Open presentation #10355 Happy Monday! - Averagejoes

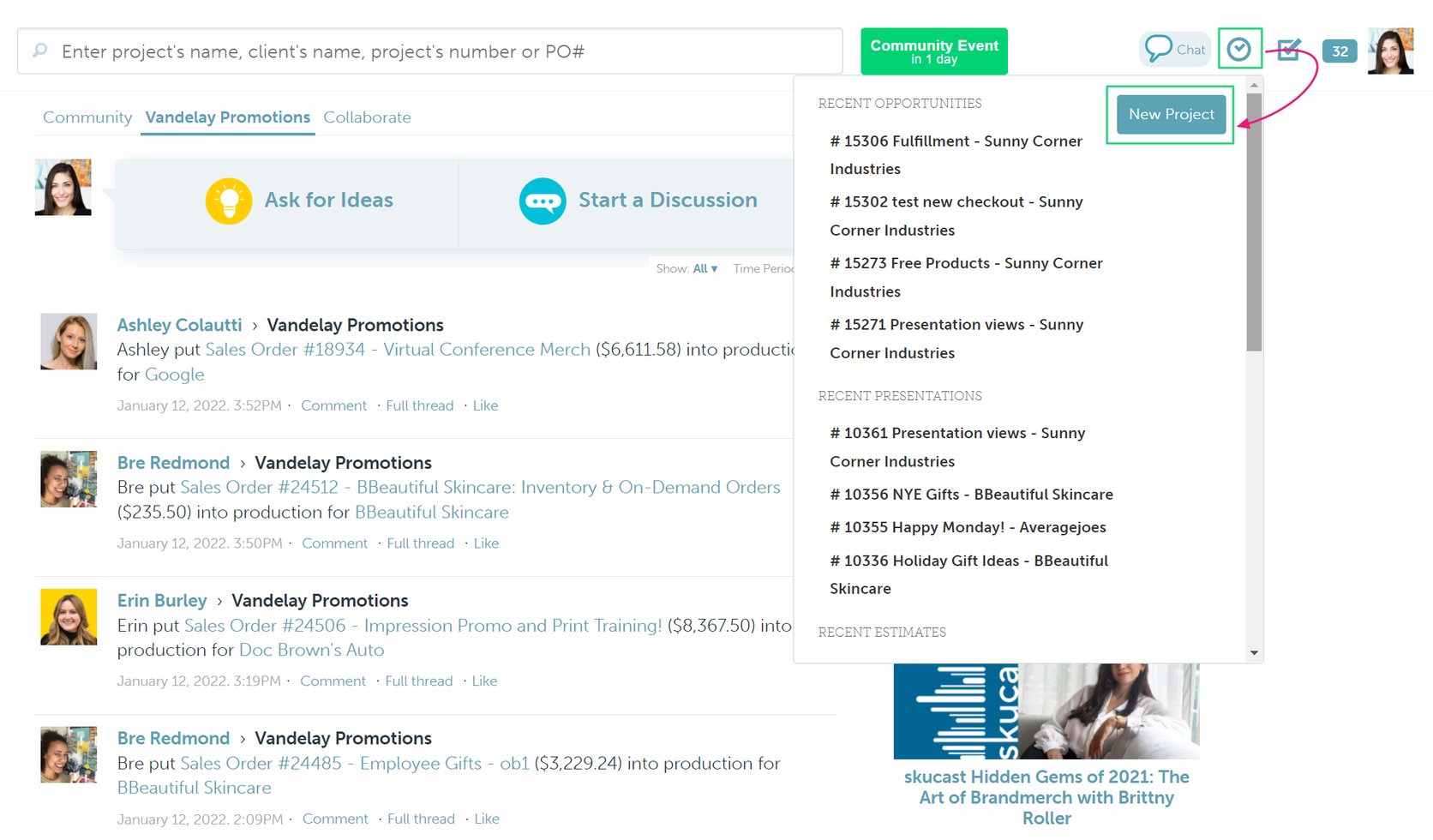pos(968,527)
